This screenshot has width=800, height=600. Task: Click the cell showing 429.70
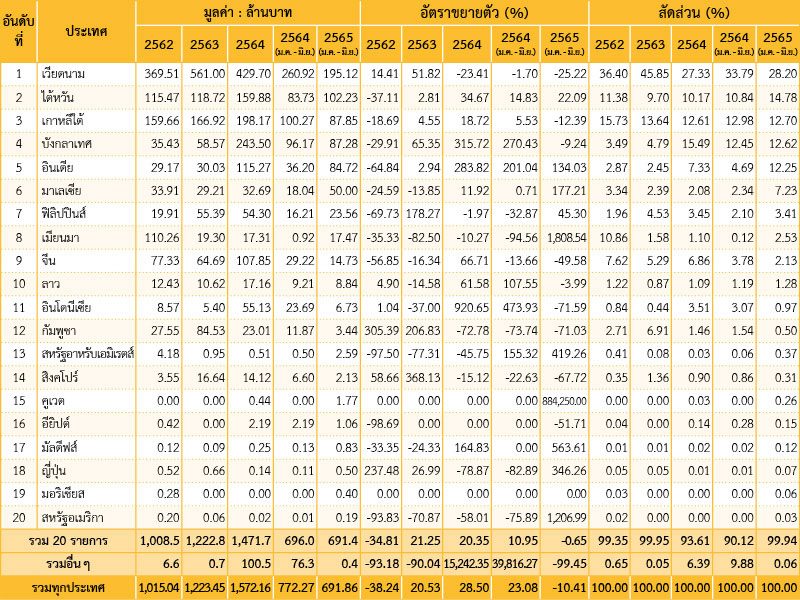(254, 73)
